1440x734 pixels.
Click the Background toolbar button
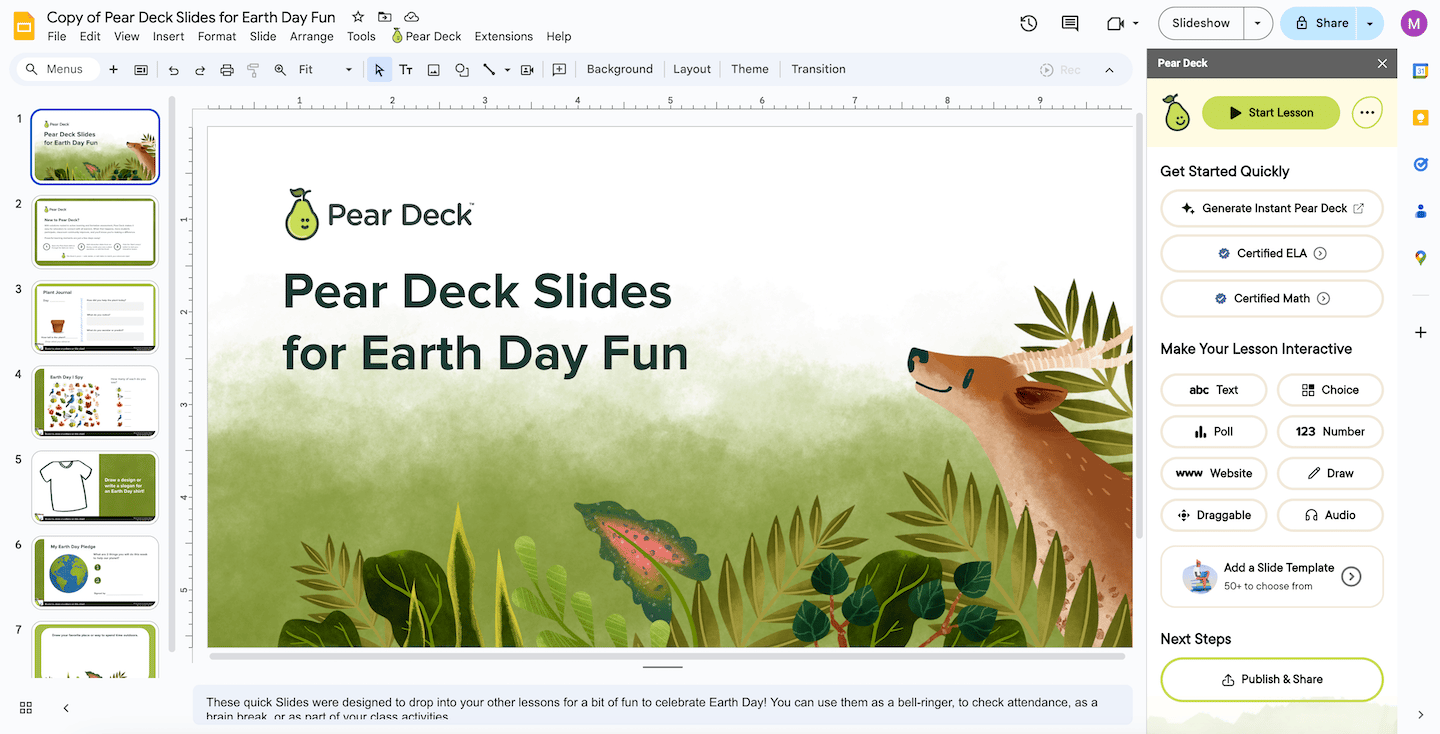(x=620, y=70)
